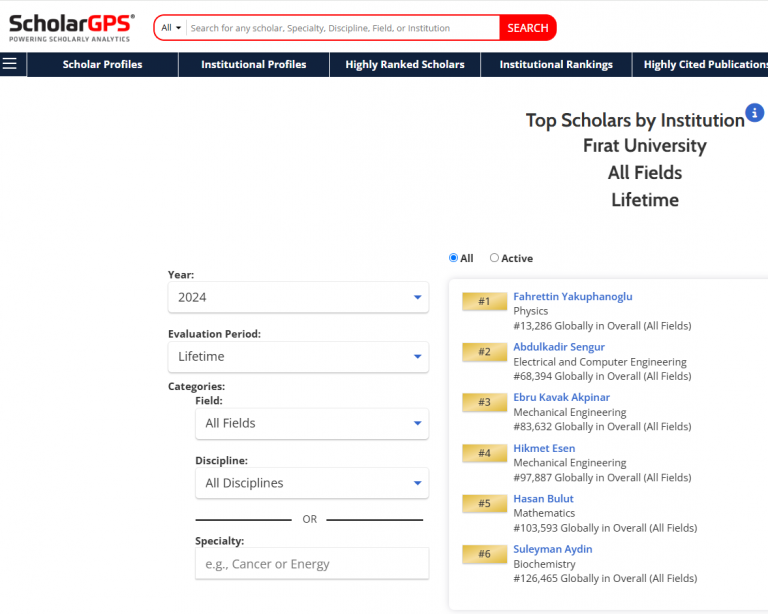This screenshot has width=768, height=614.
Task: Click the ScholarGPS logo
Action: coord(72,28)
